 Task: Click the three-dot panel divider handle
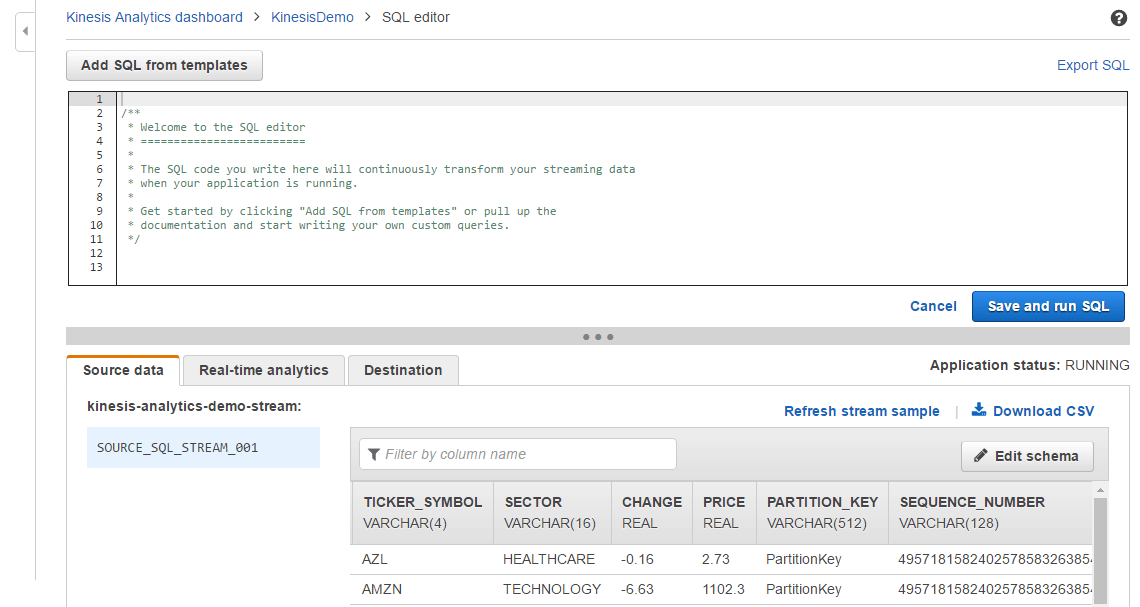[598, 337]
